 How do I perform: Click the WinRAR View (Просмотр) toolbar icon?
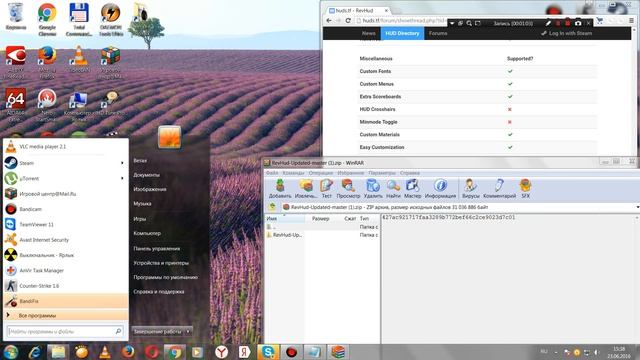point(348,189)
